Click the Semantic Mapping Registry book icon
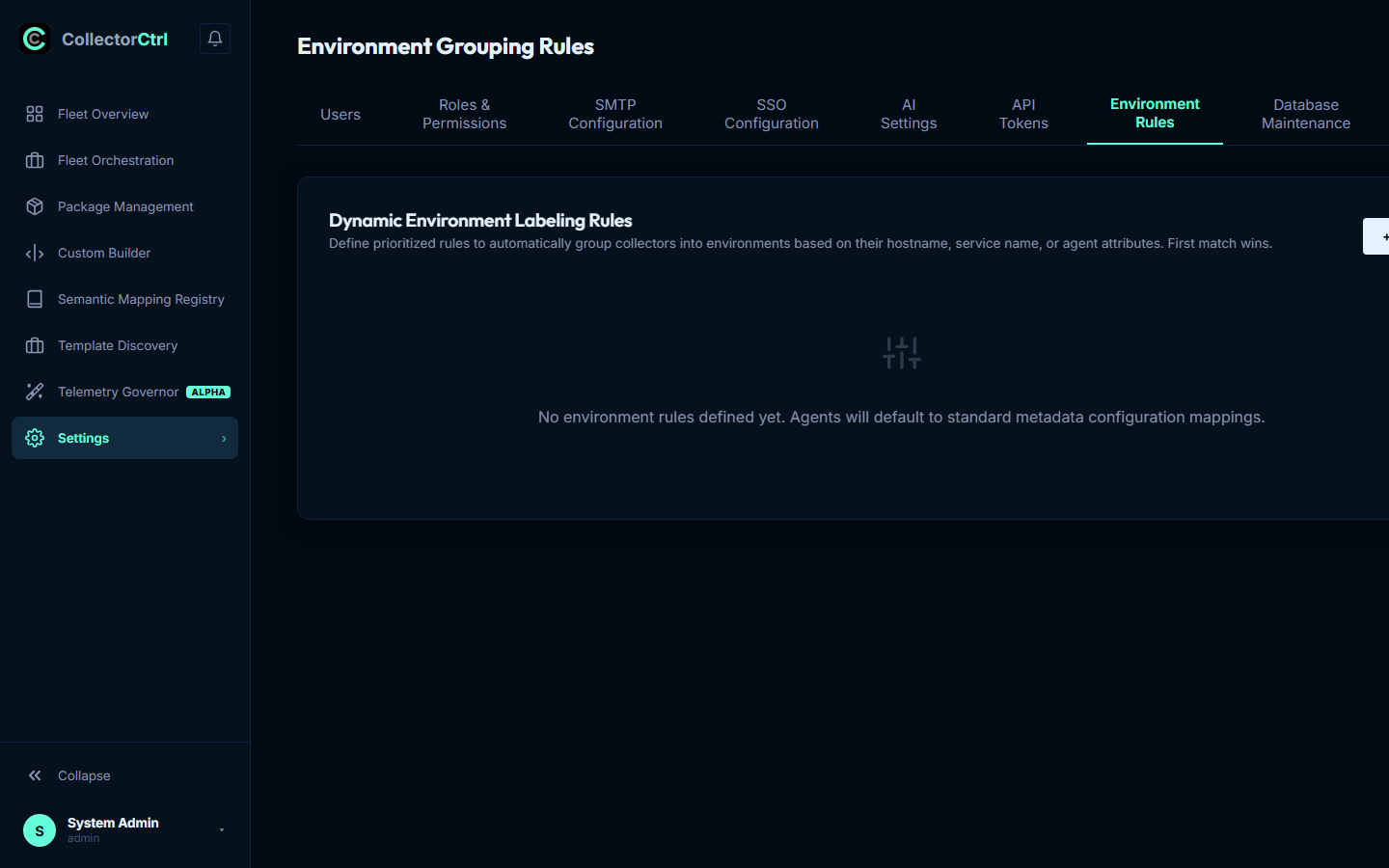The image size is (1389, 868). click(35, 299)
